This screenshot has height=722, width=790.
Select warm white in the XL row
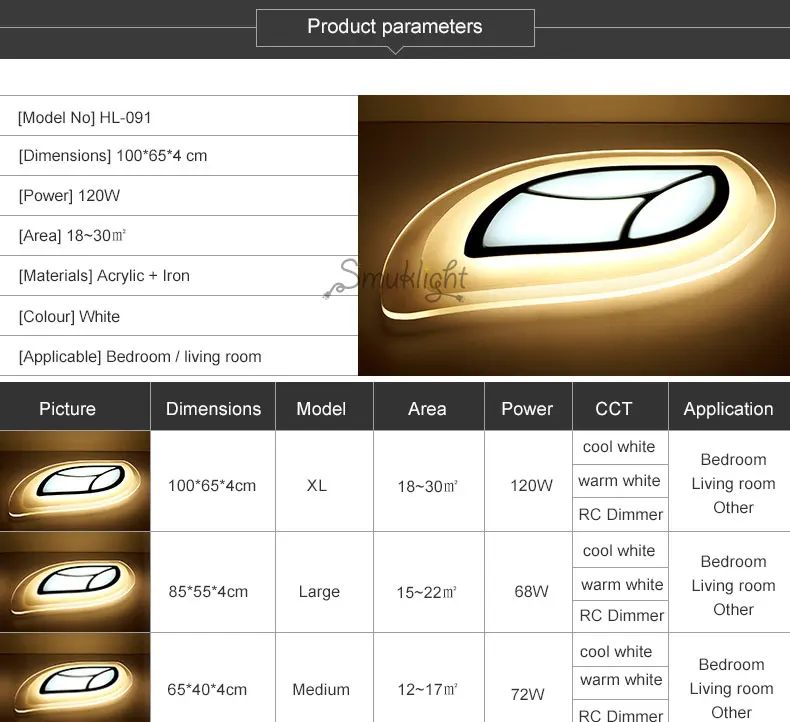(619, 481)
